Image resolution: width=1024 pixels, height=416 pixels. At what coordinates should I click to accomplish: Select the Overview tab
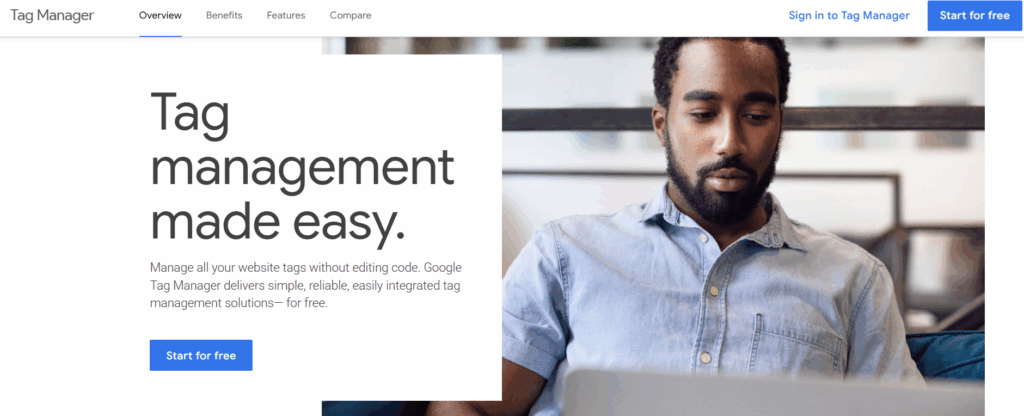pyautogui.click(x=160, y=16)
